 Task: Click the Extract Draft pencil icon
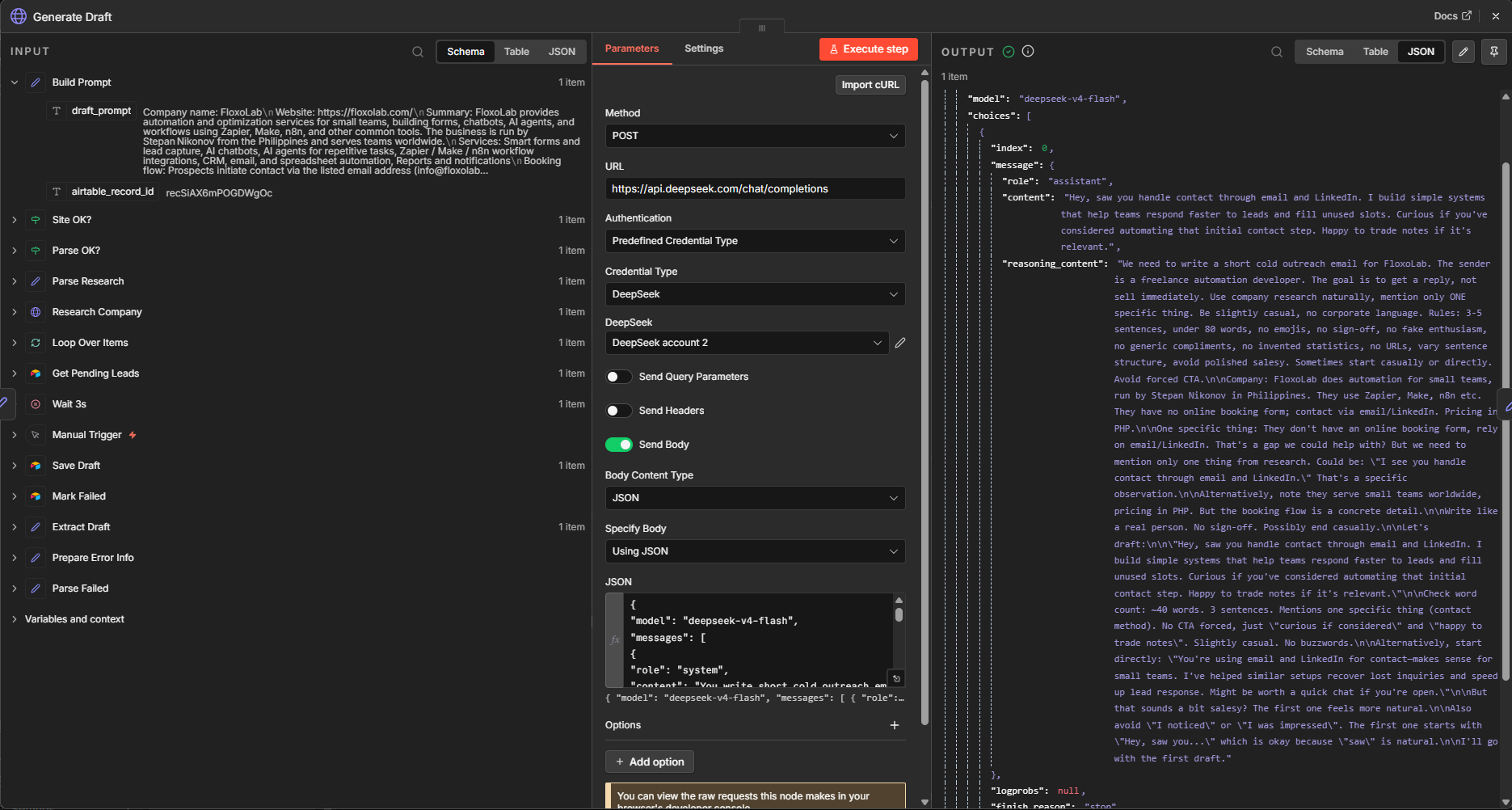(x=36, y=527)
